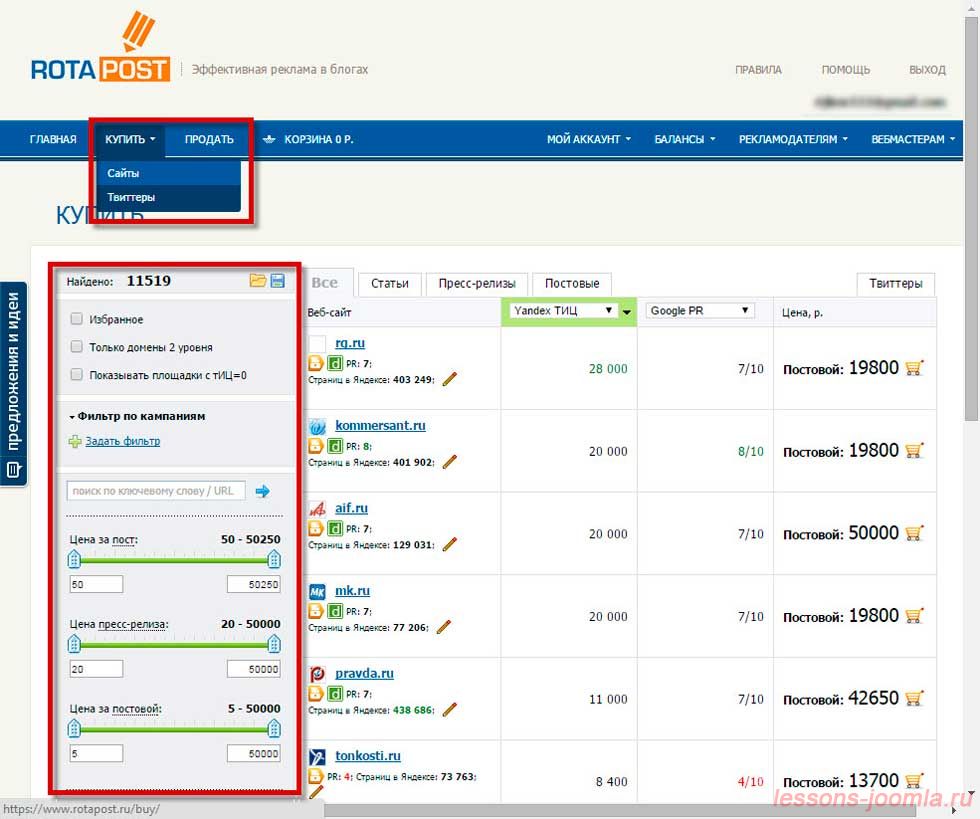Click the RotaPost logo
The image size is (980, 819).
[x=100, y=49]
